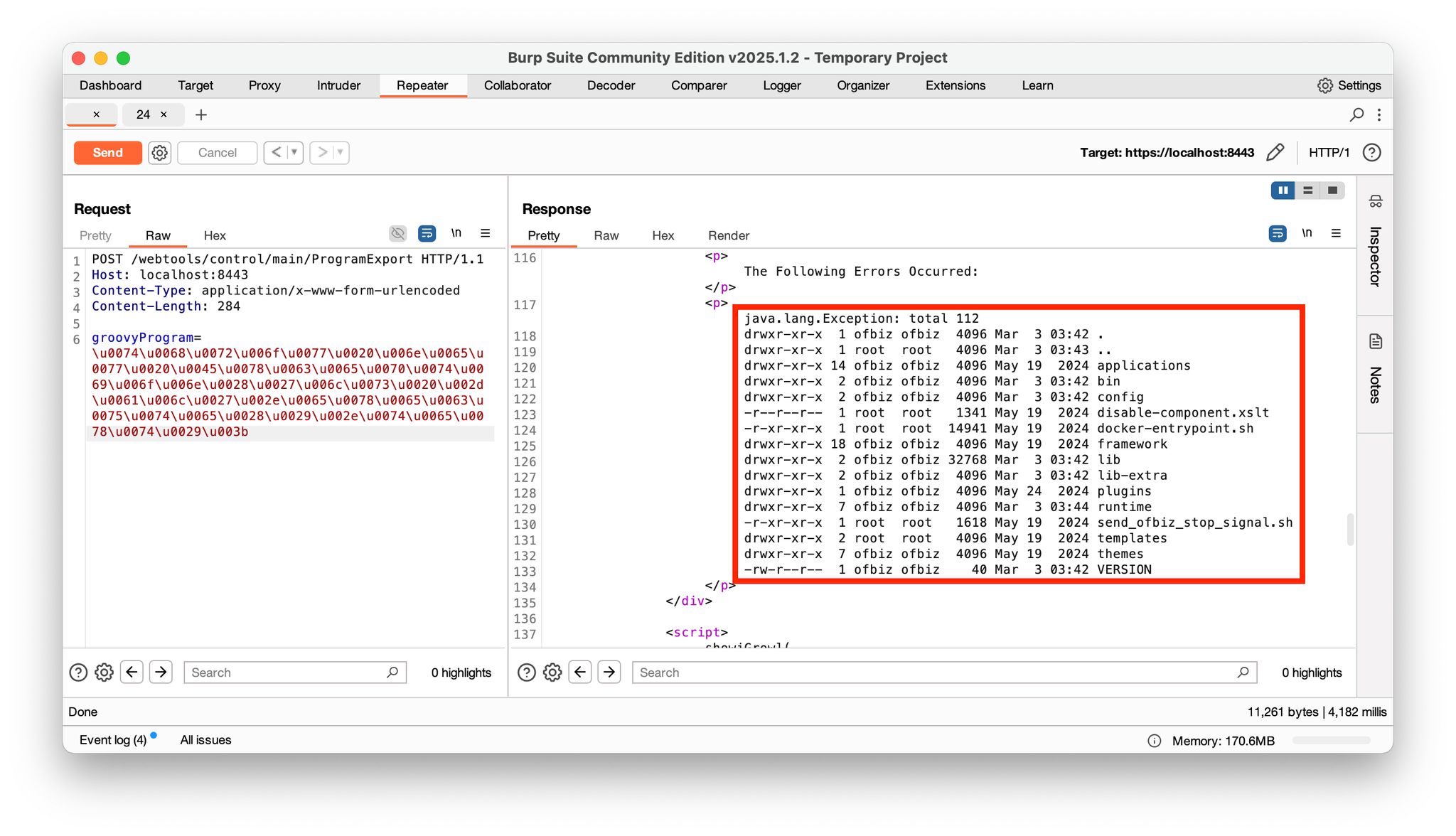Open Response search settings gear
The image size is (1456, 836).
(552, 672)
